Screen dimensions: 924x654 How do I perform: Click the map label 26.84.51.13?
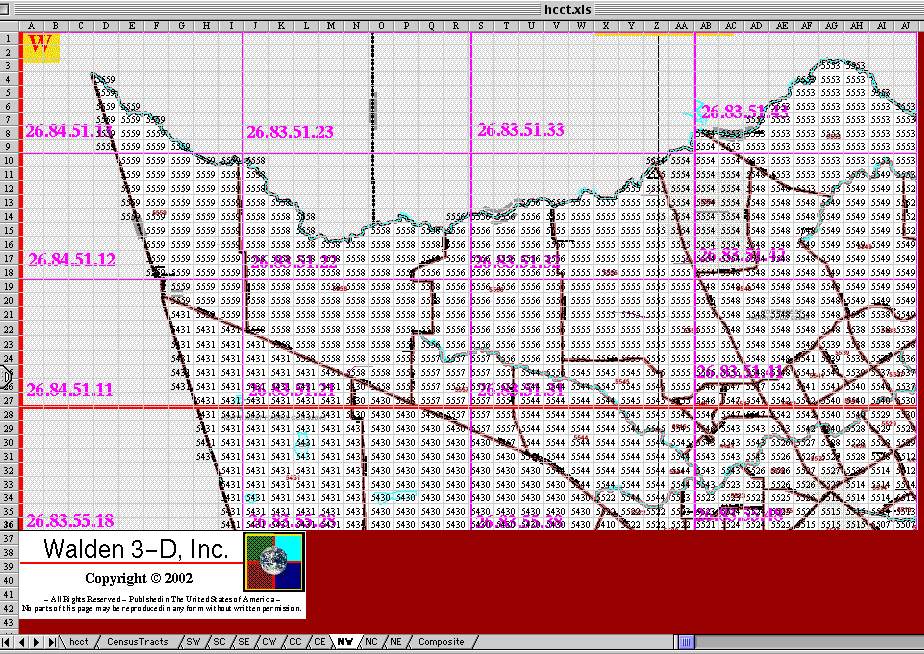pos(68,131)
